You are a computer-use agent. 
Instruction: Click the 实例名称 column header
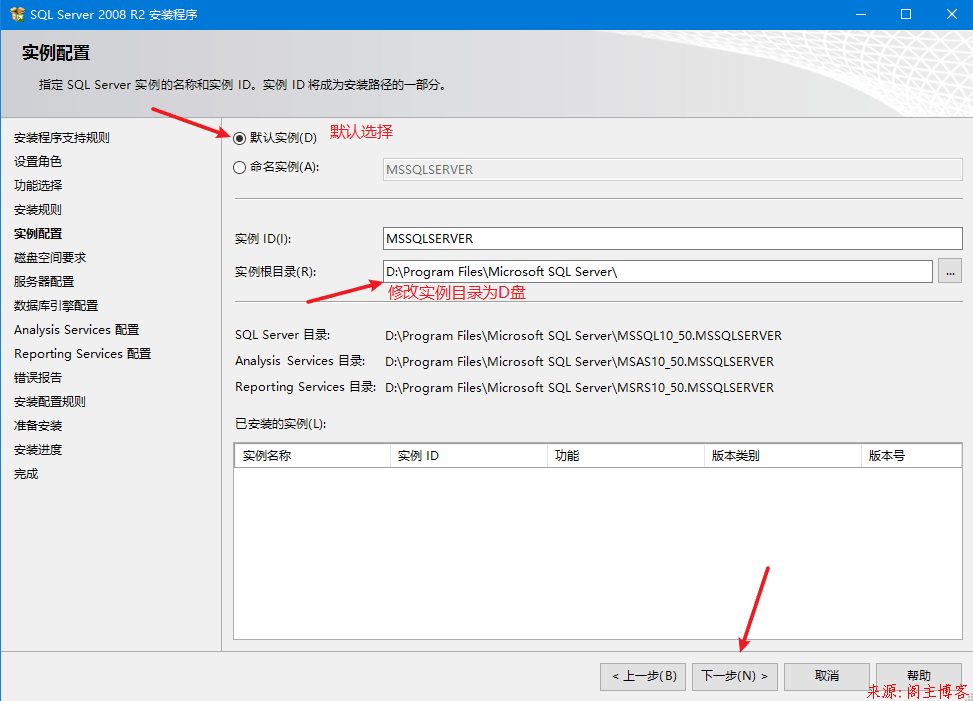(x=312, y=455)
